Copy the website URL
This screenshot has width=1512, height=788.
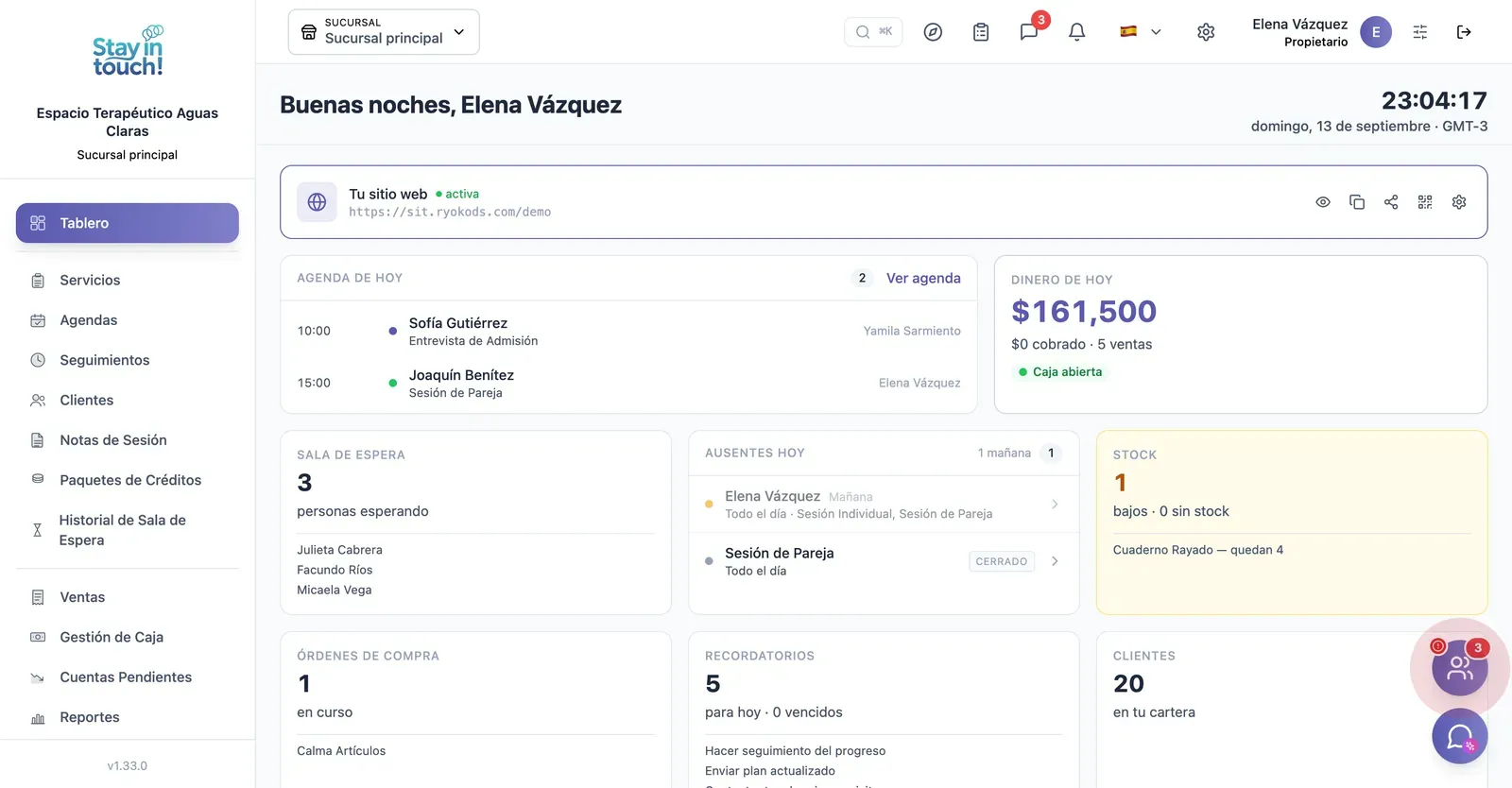point(1357,202)
